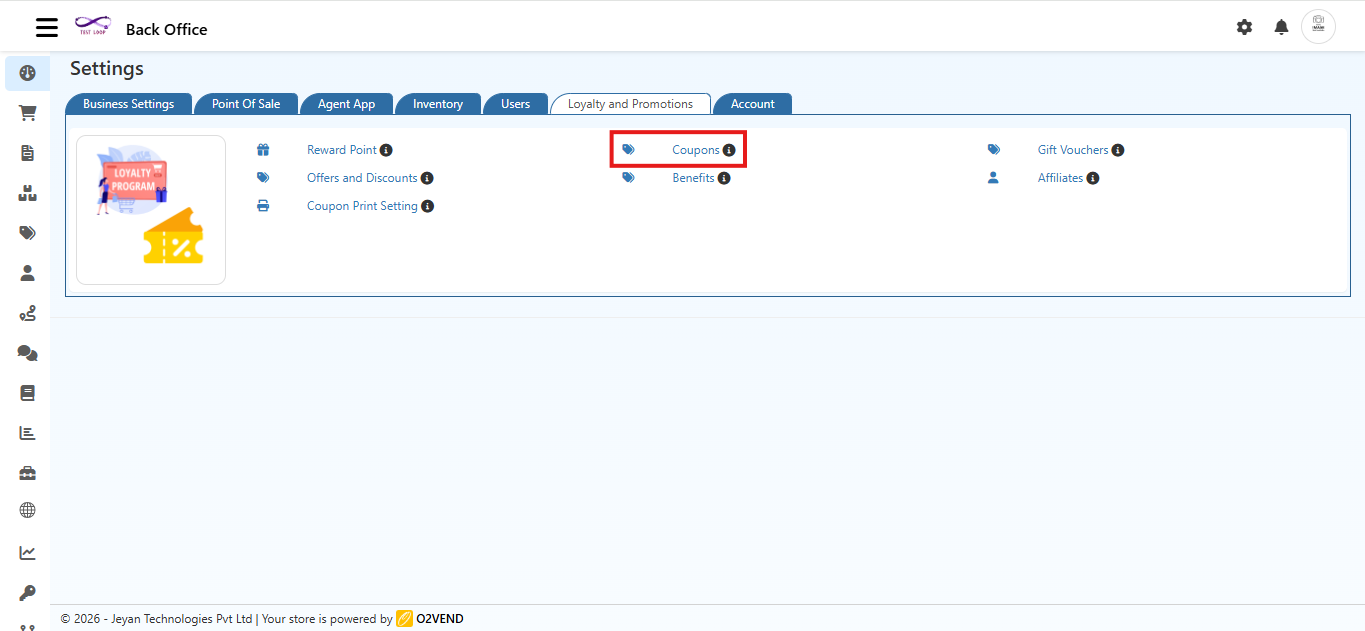
Task: Switch to the Account tab
Action: [752, 103]
